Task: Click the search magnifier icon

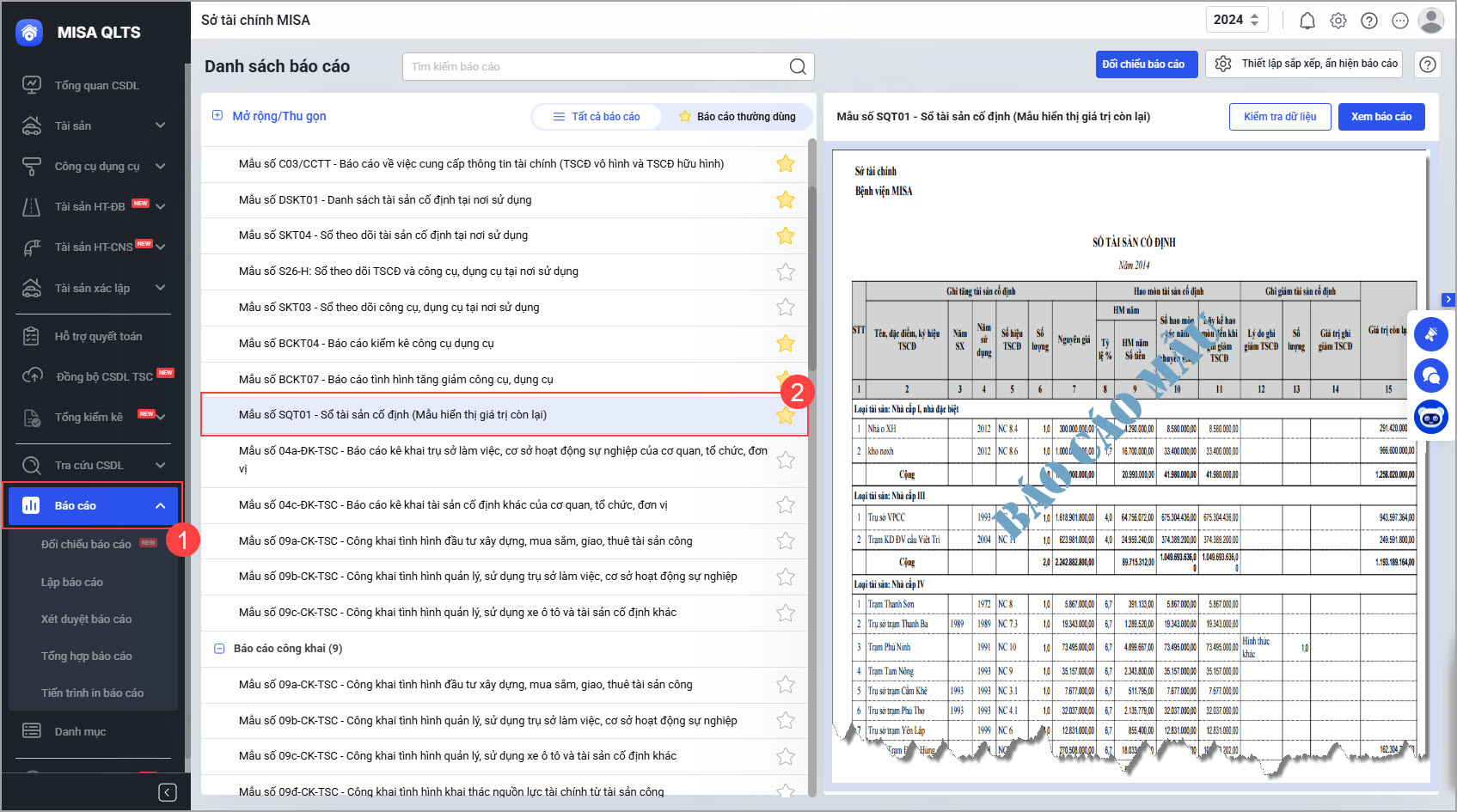Action: coord(798,66)
